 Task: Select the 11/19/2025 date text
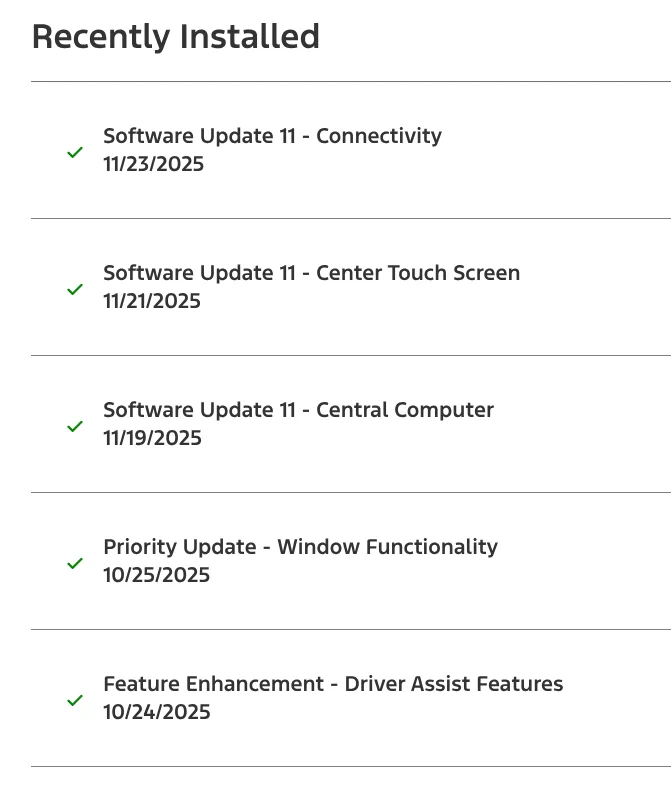coord(152,438)
